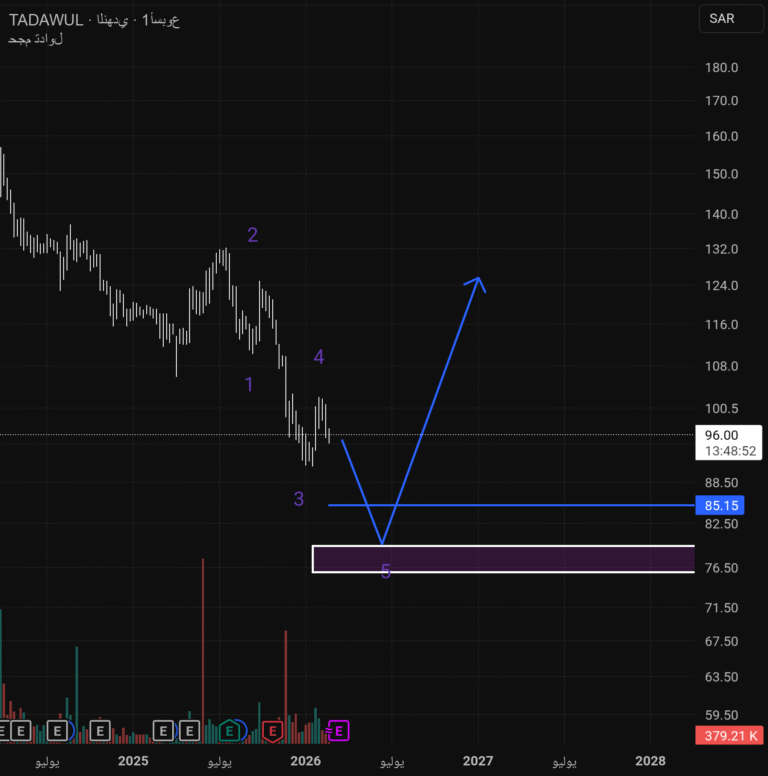768x776 pixels.
Task: Click the red E earnings marker
Action: pos(272,732)
